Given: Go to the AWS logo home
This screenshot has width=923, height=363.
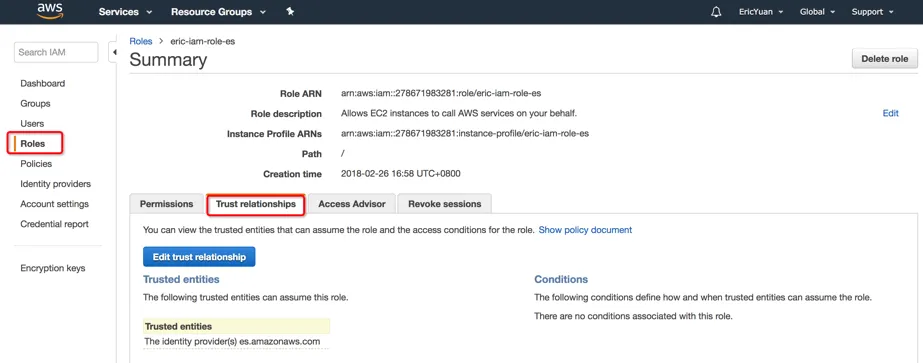Looking at the screenshot, I should tap(49, 11).
